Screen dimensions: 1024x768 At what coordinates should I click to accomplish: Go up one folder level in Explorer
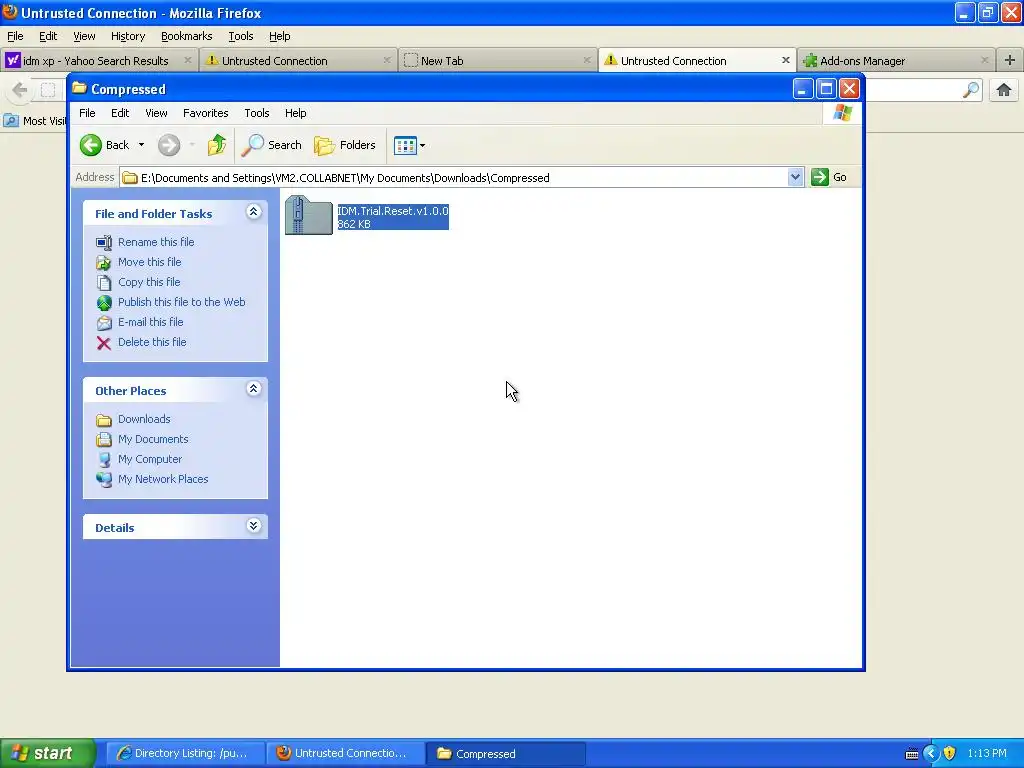coord(217,145)
